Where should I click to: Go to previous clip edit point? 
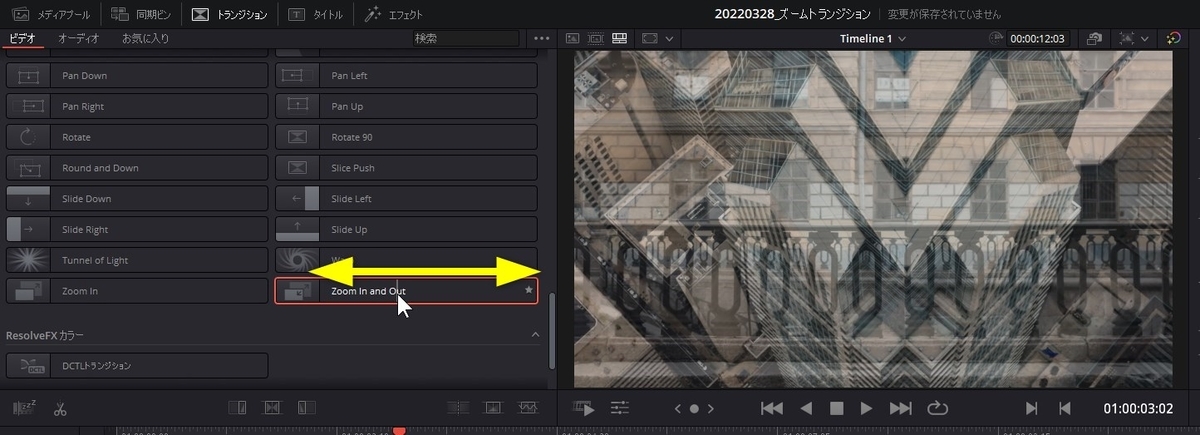[x=1065, y=408]
